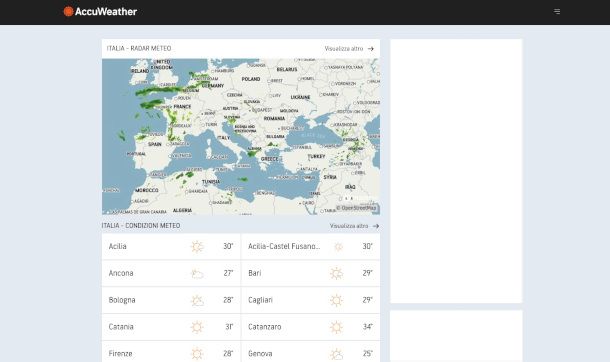610x362 pixels.
Task: Click the sunny icon for Cagliari
Action: coord(337,300)
